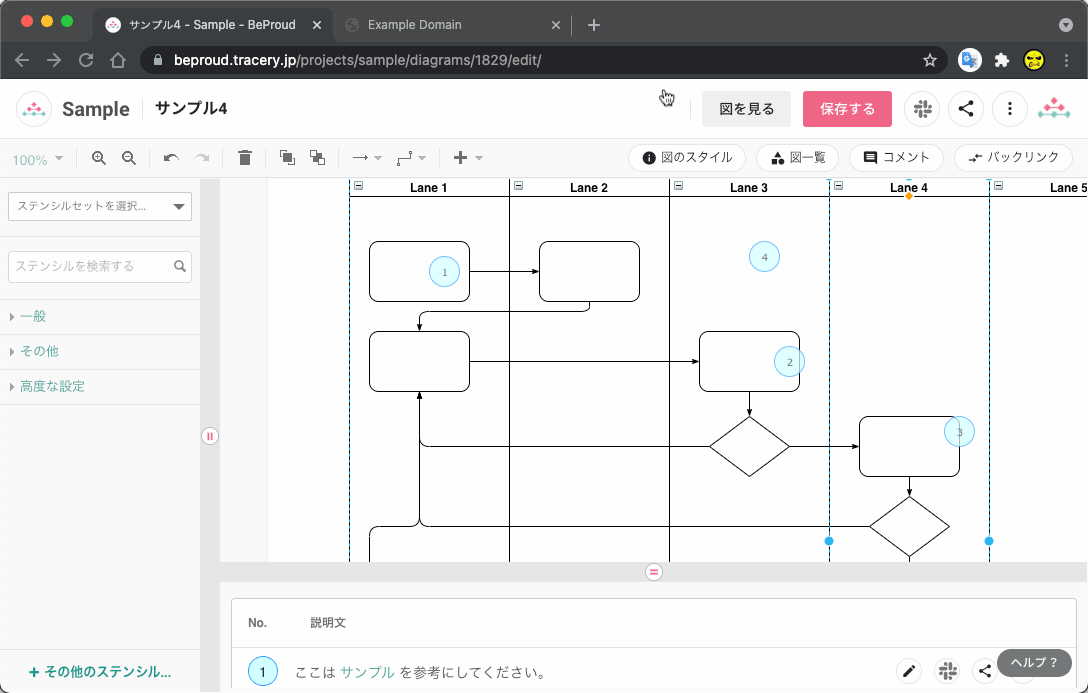
Task: Undo the last diagram edit
Action: coord(171,158)
